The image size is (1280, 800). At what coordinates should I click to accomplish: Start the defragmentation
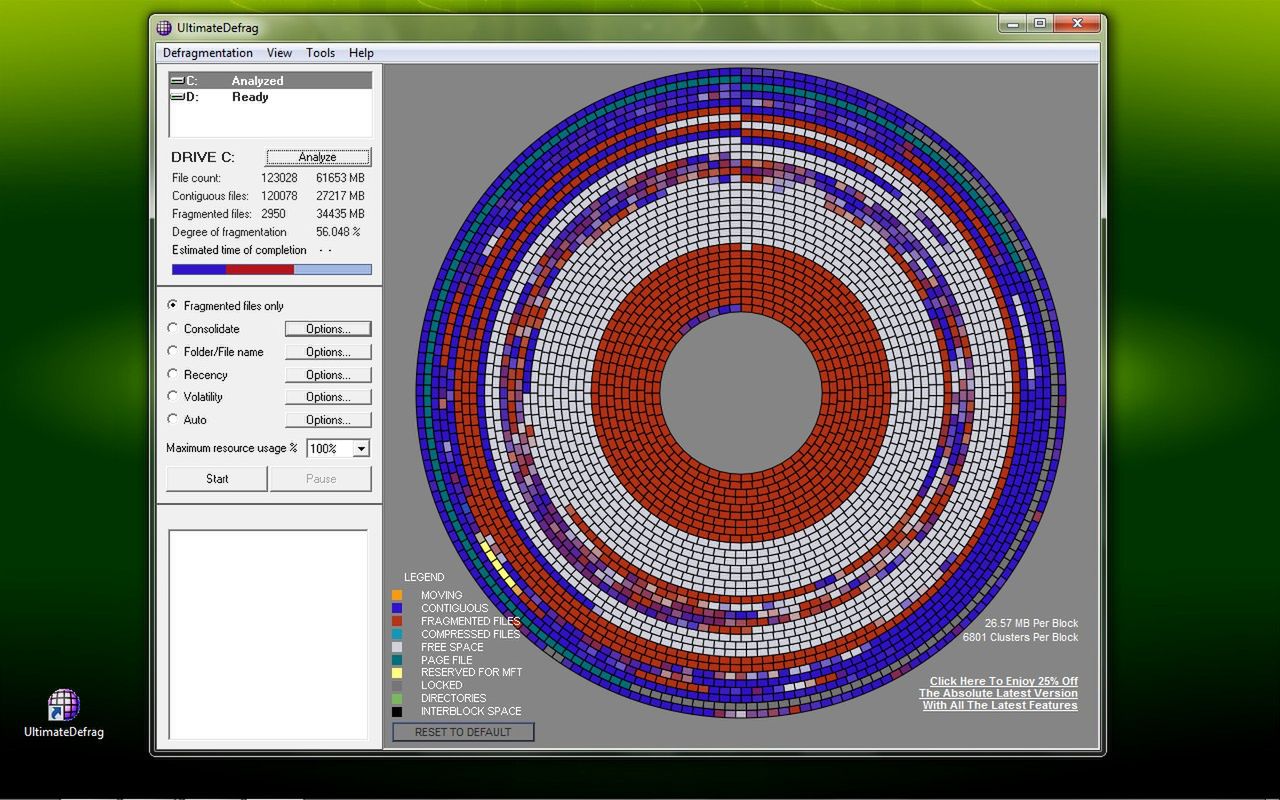(217, 479)
